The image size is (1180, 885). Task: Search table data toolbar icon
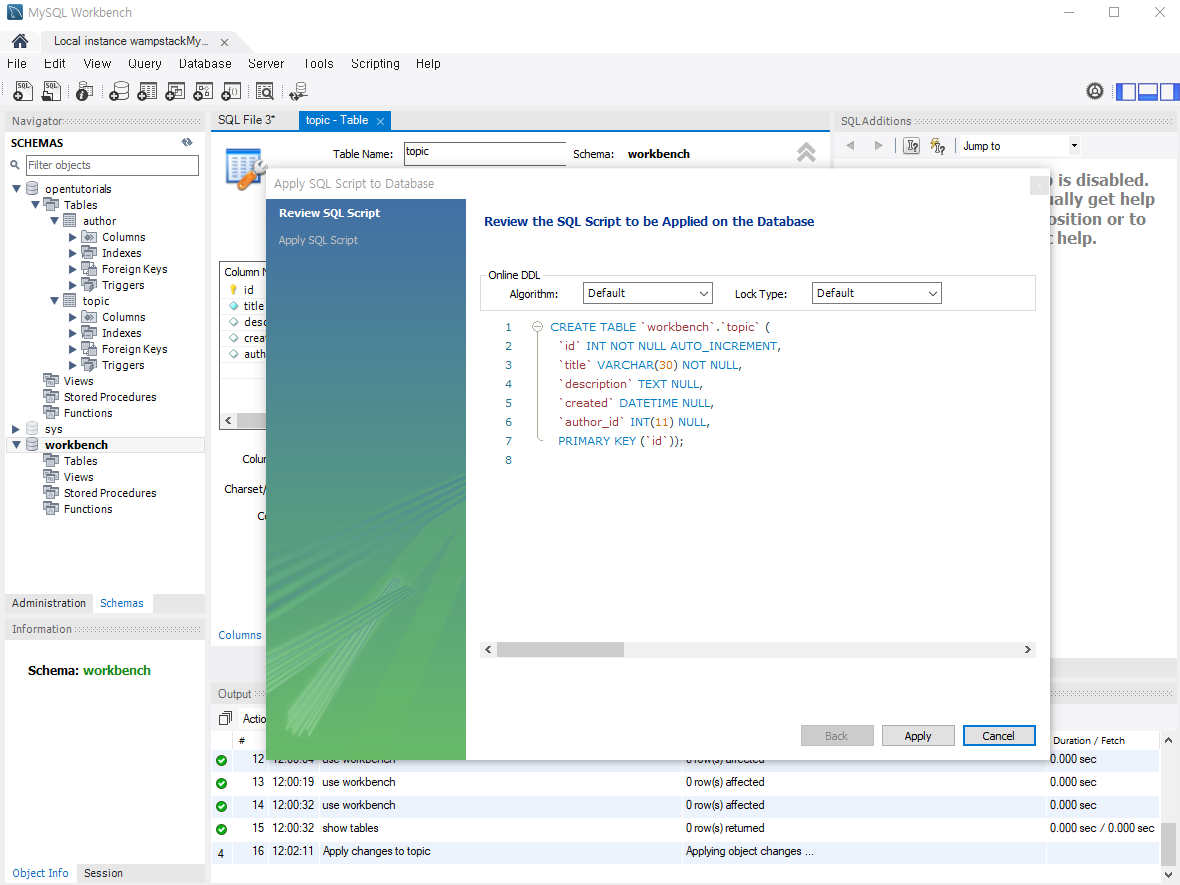pos(265,91)
